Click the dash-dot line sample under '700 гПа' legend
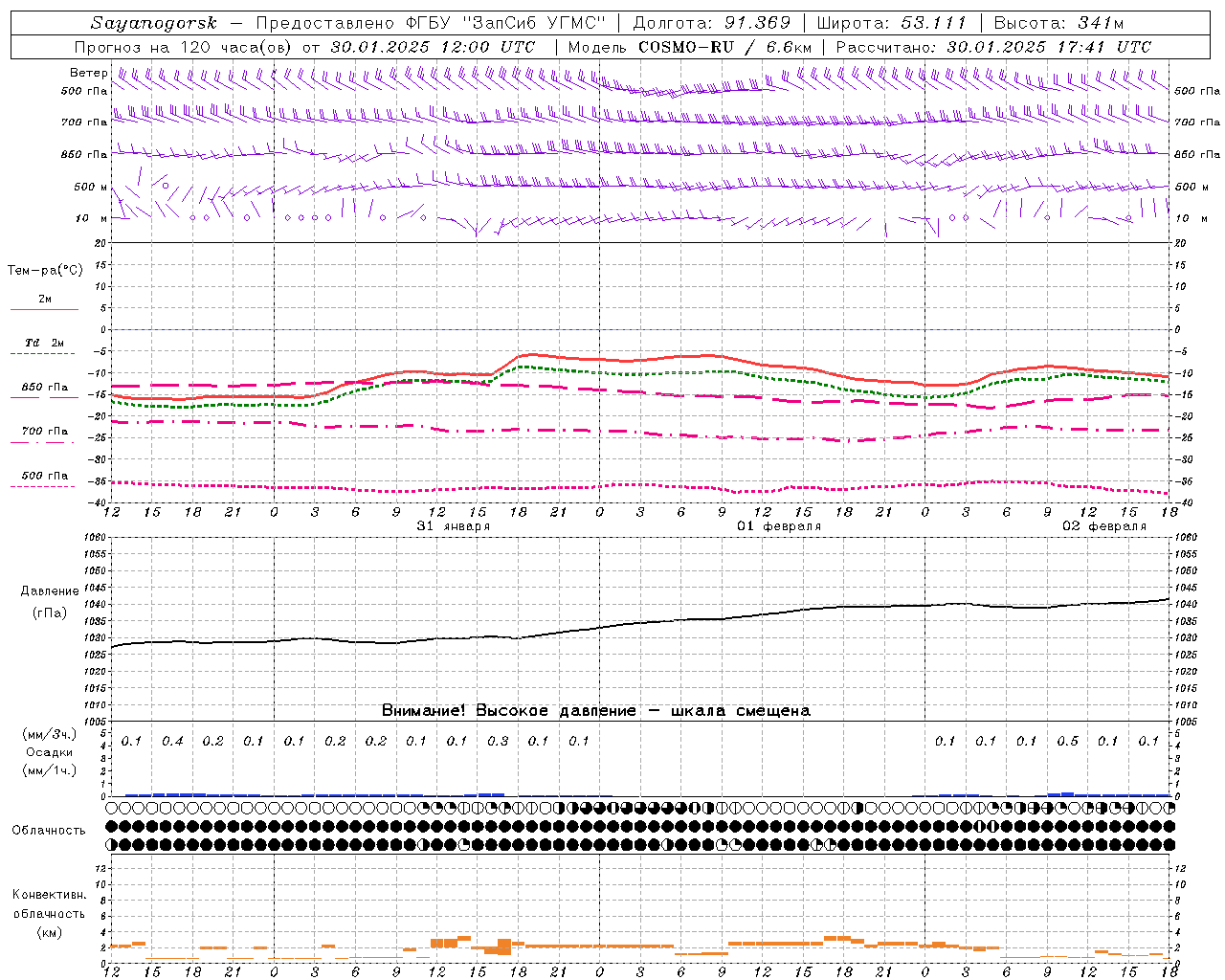1225x980 pixels. tap(43, 442)
